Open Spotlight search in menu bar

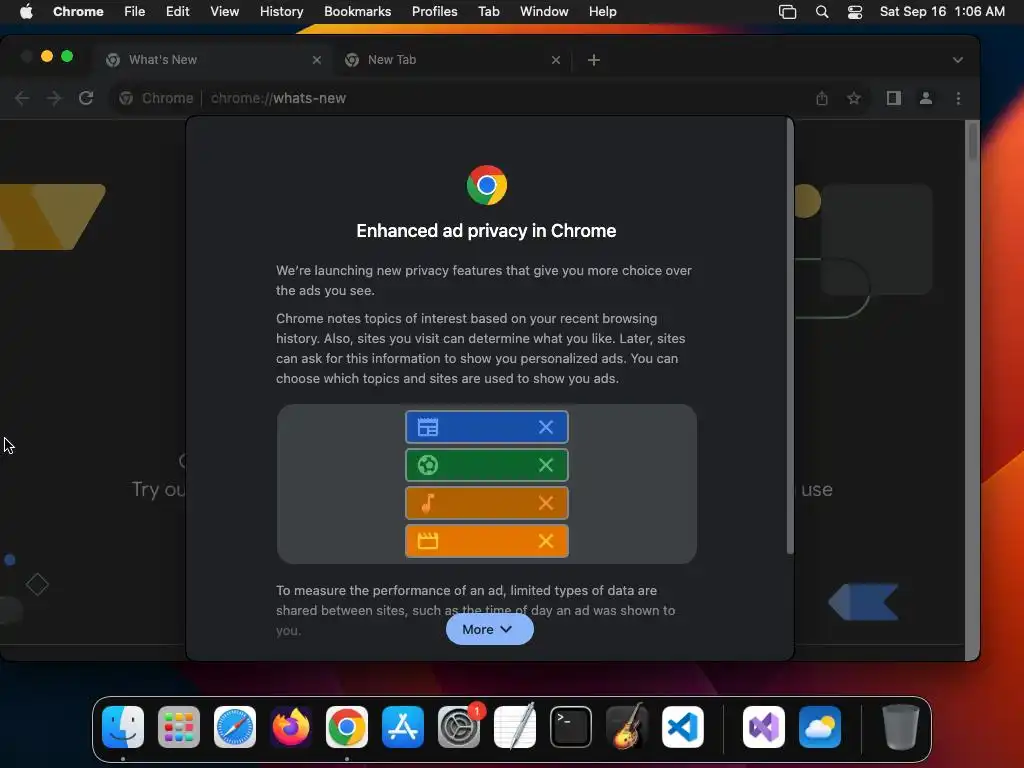pyautogui.click(x=822, y=12)
